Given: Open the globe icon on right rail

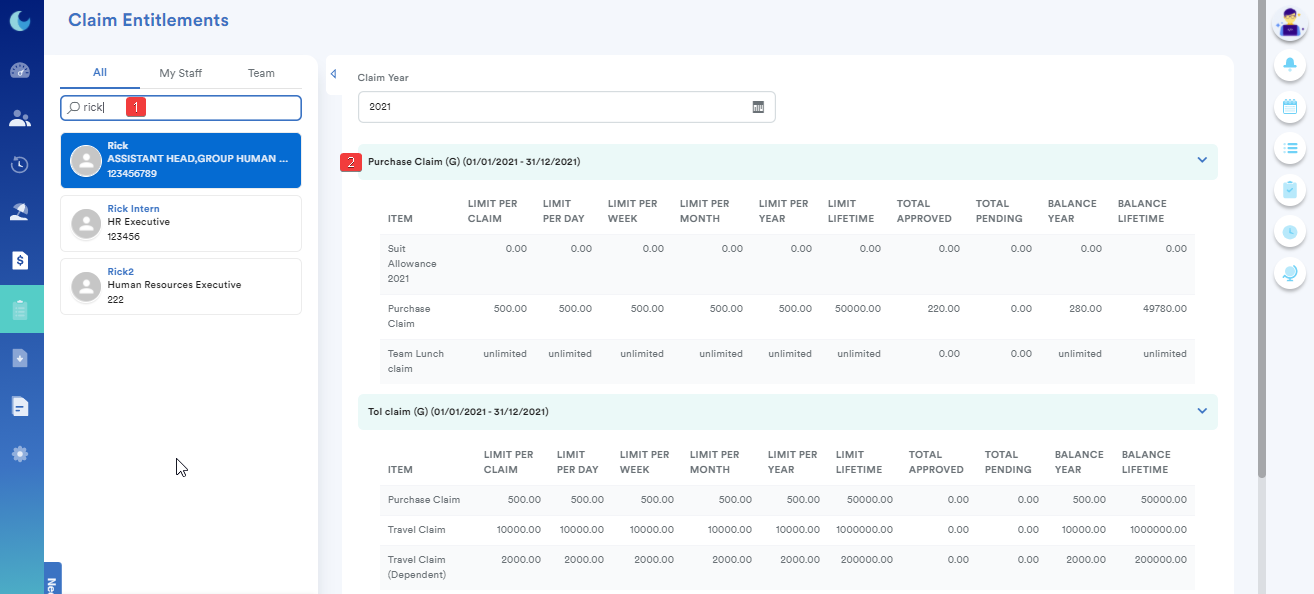Looking at the screenshot, I should 1289,272.
